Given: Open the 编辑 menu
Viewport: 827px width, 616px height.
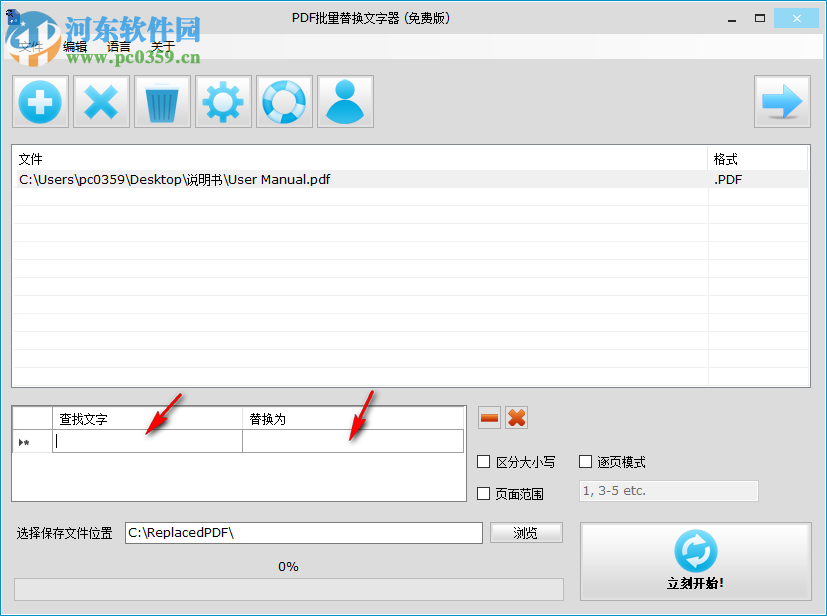Looking at the screenshot, I should click(75, 45).
